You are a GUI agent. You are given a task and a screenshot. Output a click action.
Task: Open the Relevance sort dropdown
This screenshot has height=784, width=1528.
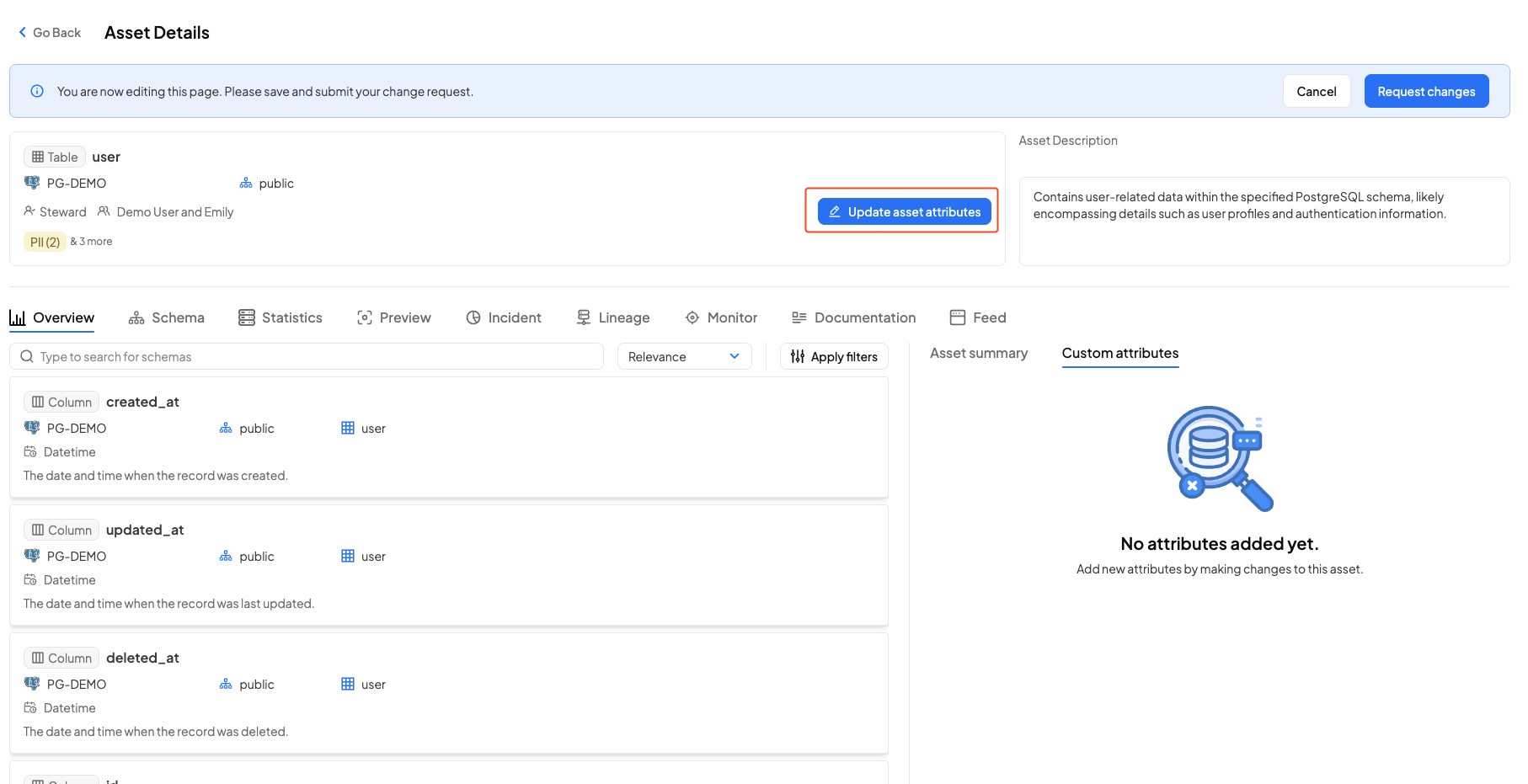coord(684,356)
